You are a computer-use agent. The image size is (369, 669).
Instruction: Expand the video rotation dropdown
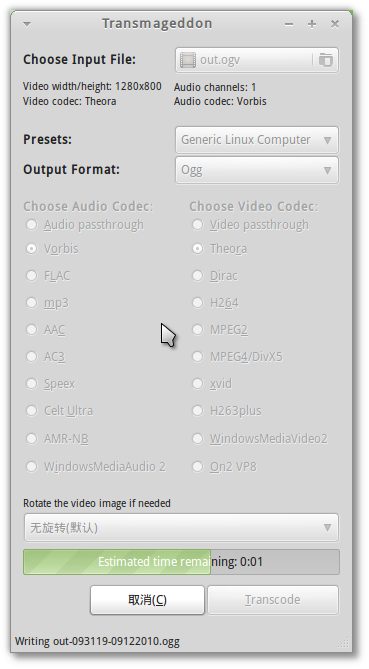point(181,527)
